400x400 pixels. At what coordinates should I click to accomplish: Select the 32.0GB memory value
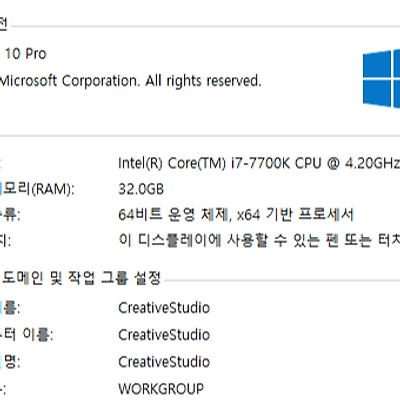(141, 189)
